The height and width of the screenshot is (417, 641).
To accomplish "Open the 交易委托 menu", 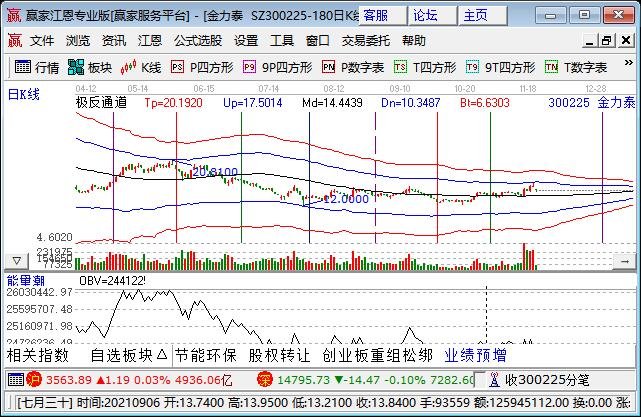I will [x=366, y=40].
